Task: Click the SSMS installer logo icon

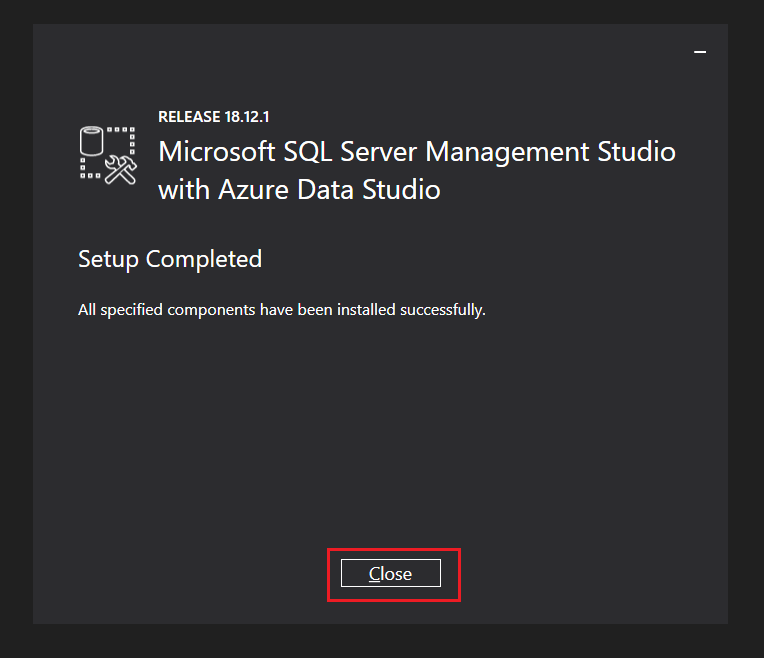Action: coord(107,154)
